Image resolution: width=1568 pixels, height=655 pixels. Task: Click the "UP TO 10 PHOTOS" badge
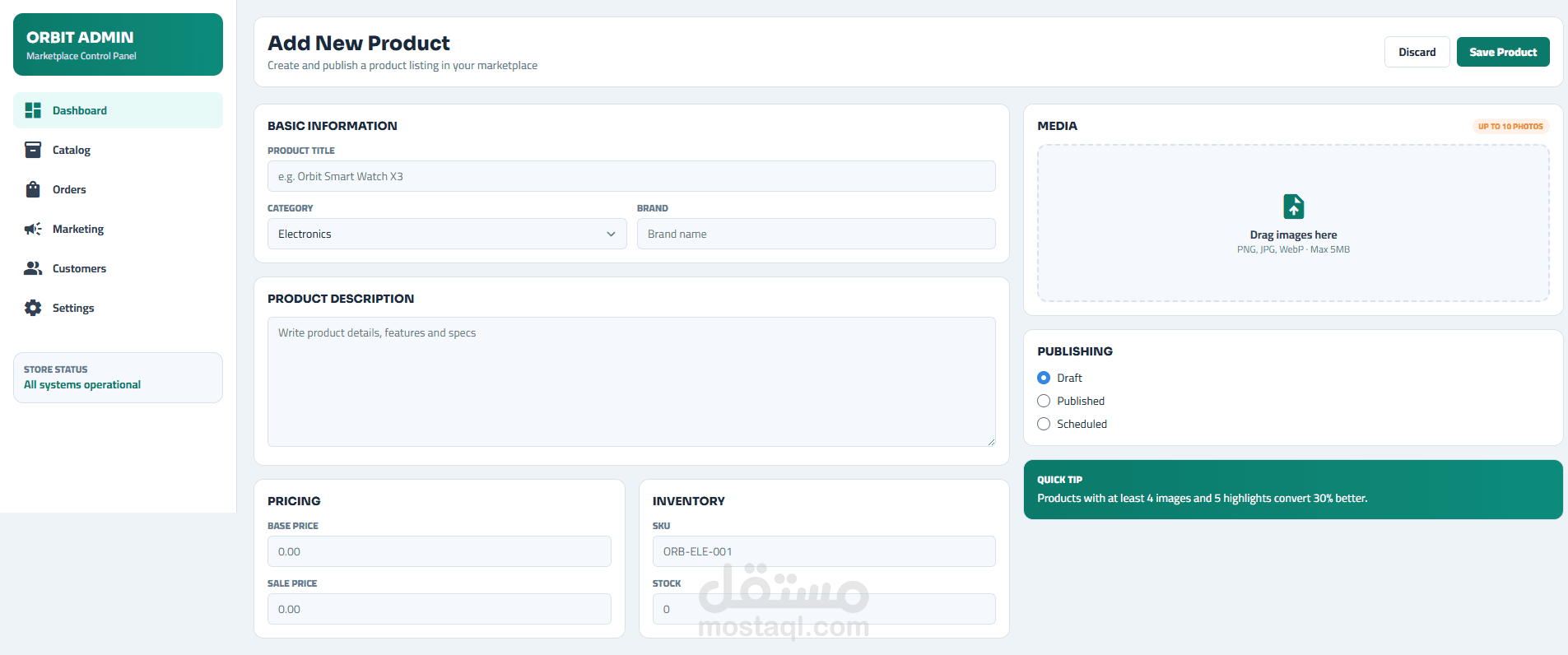(1510, 126)
